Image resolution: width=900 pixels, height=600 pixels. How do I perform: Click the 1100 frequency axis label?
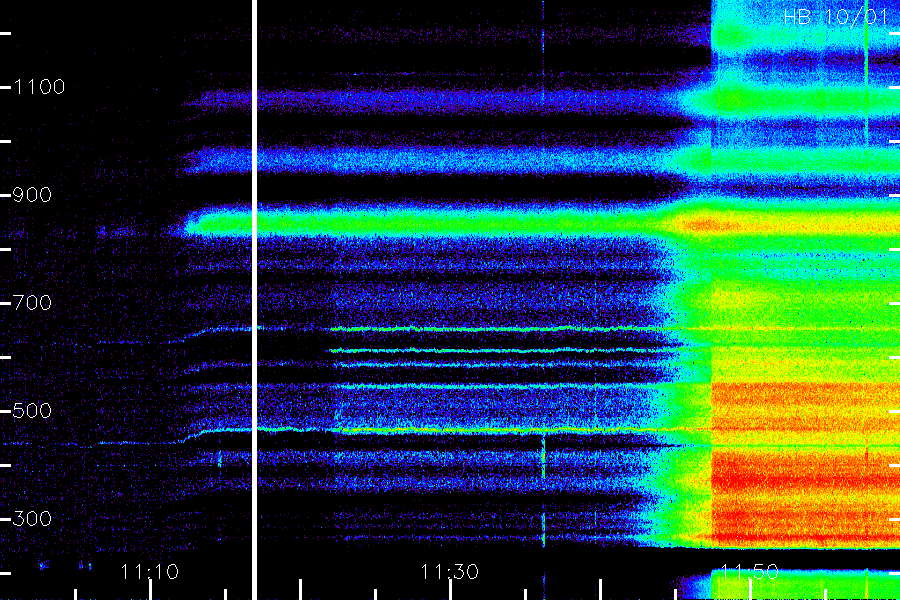pos(39,87)
